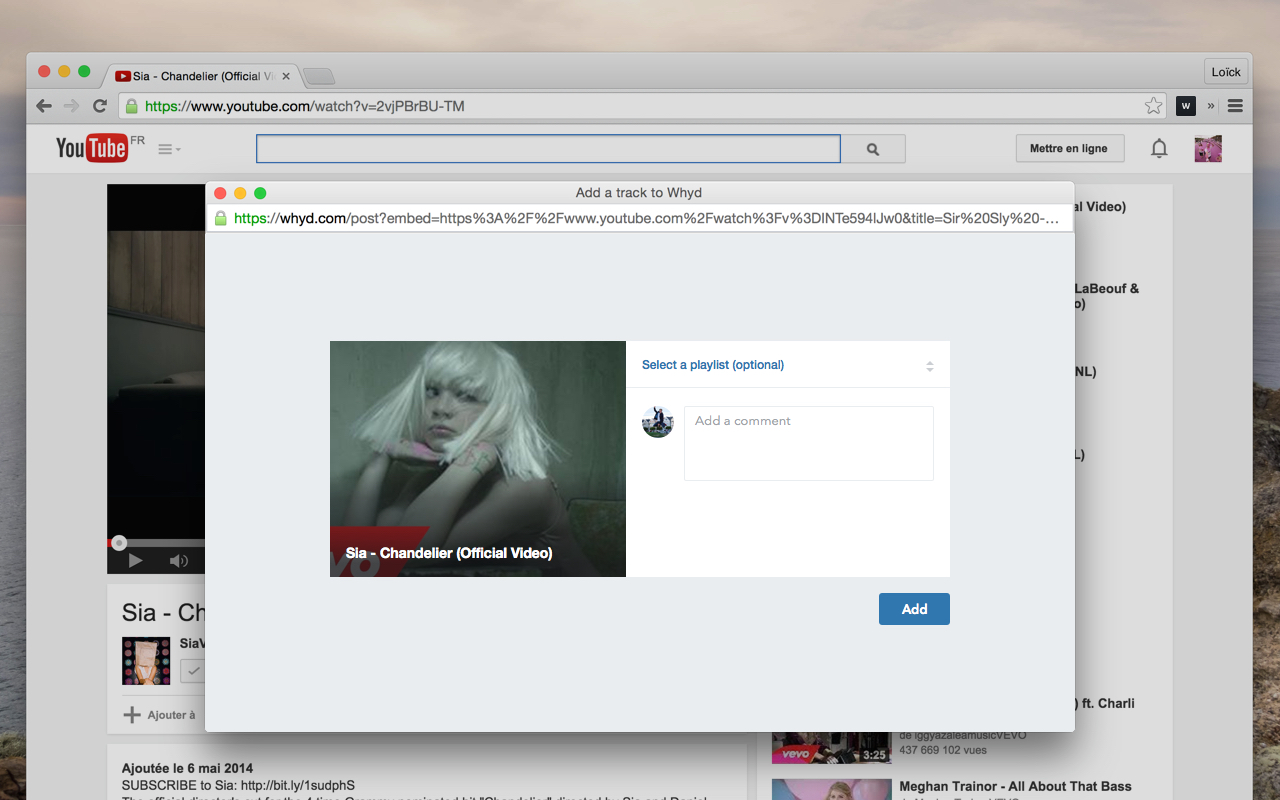The width and height of the screenshot is (1280, 800).
Task: Click the YouTube search magnifier button
Action: (x=873, y=149)
